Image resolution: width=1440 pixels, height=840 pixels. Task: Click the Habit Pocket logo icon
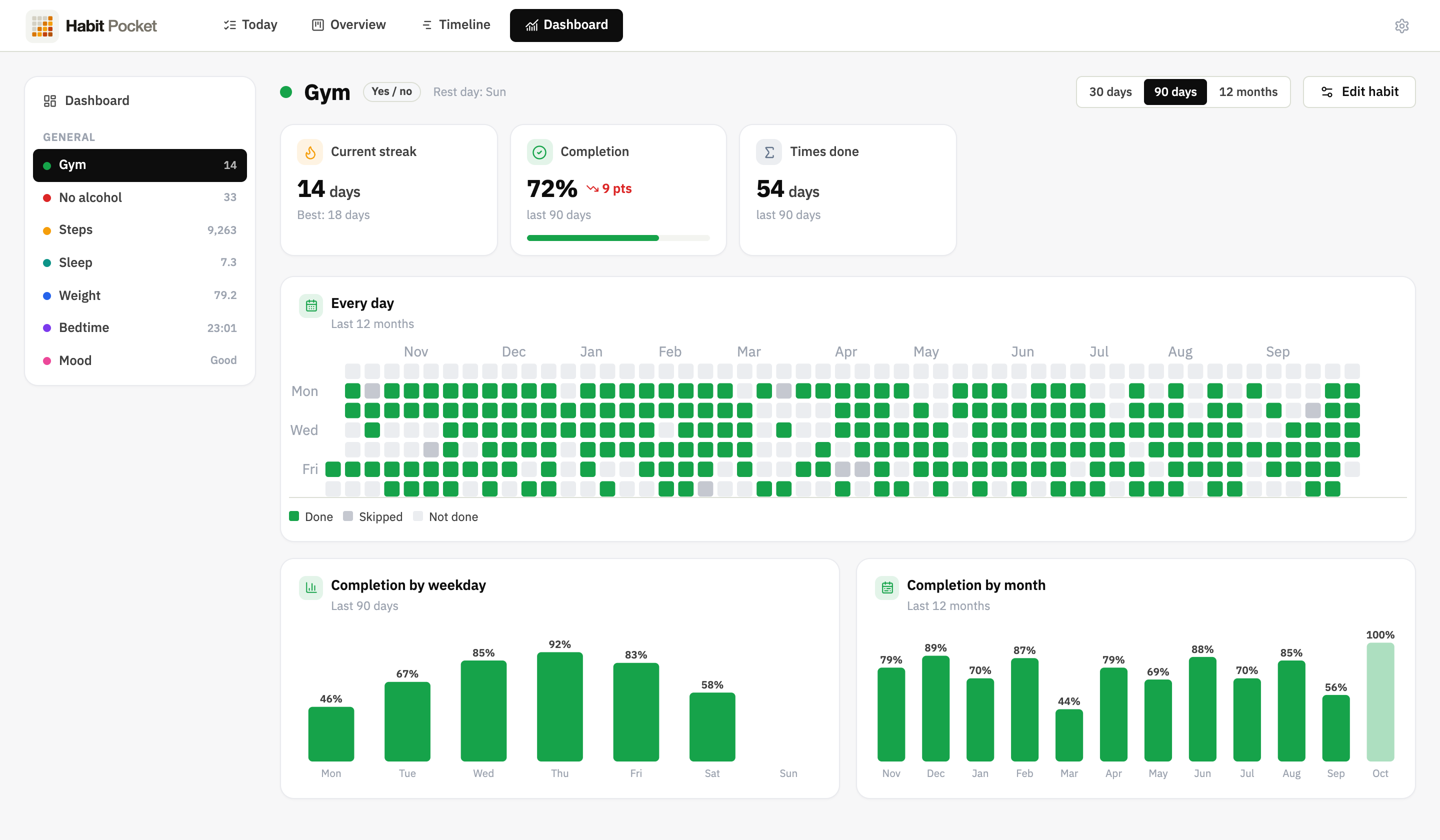tap(42, 25)
